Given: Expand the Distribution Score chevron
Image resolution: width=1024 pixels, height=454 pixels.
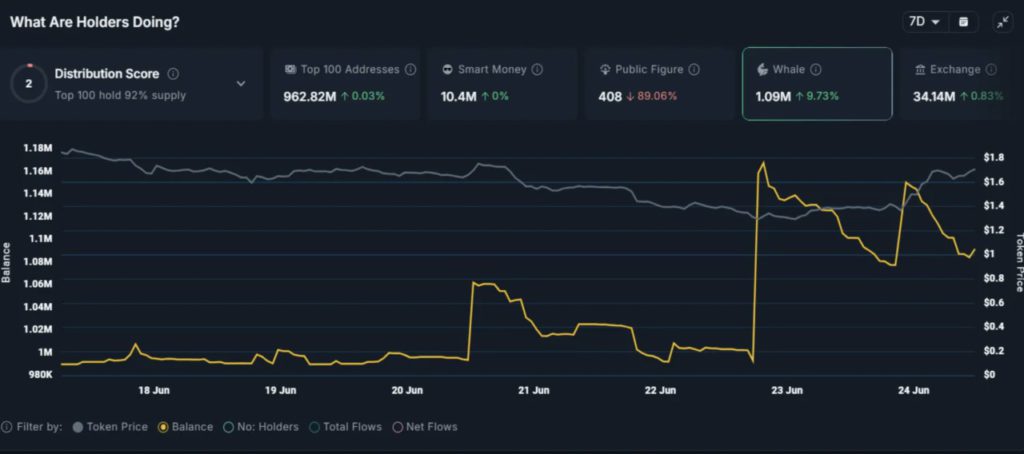Looking at the screenshot, I should click(x=241, y=84).
